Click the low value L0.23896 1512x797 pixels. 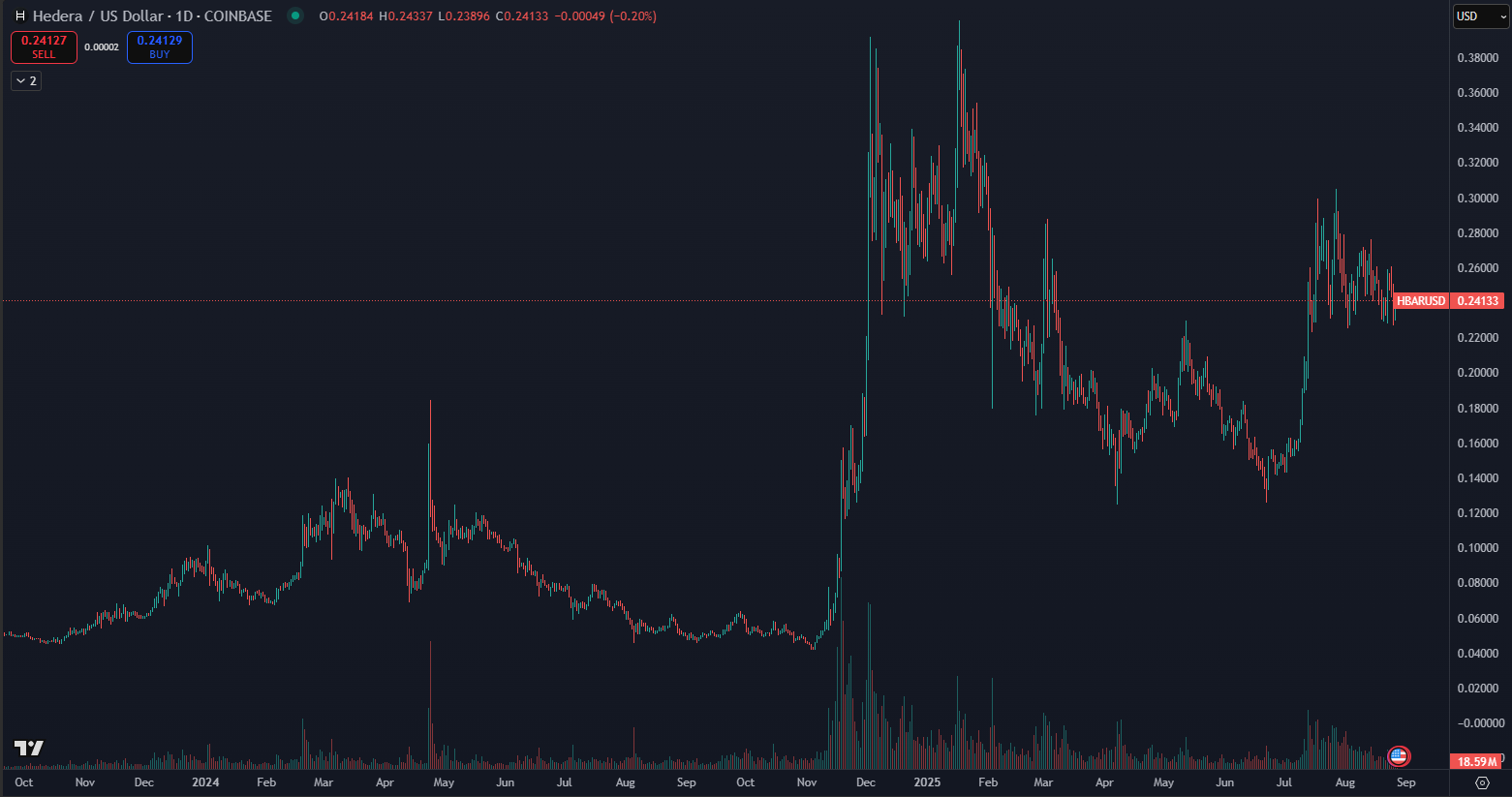pos(464,16)
